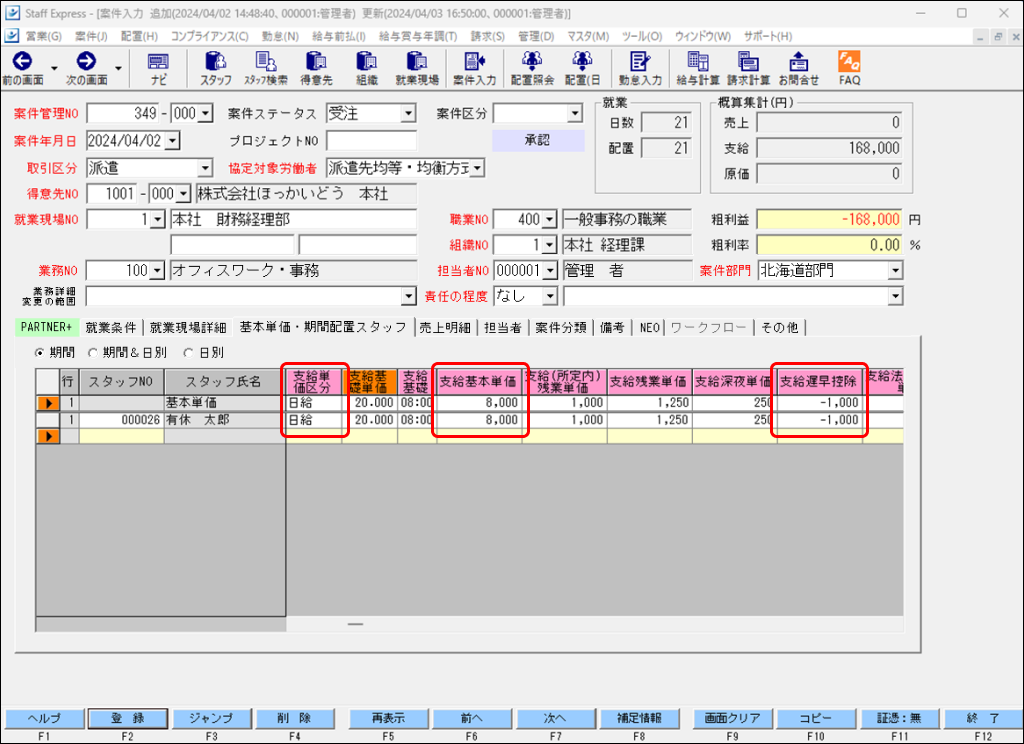
Task: Open the スタッフ (staff) screen icon
Action: tap(216, 67)
